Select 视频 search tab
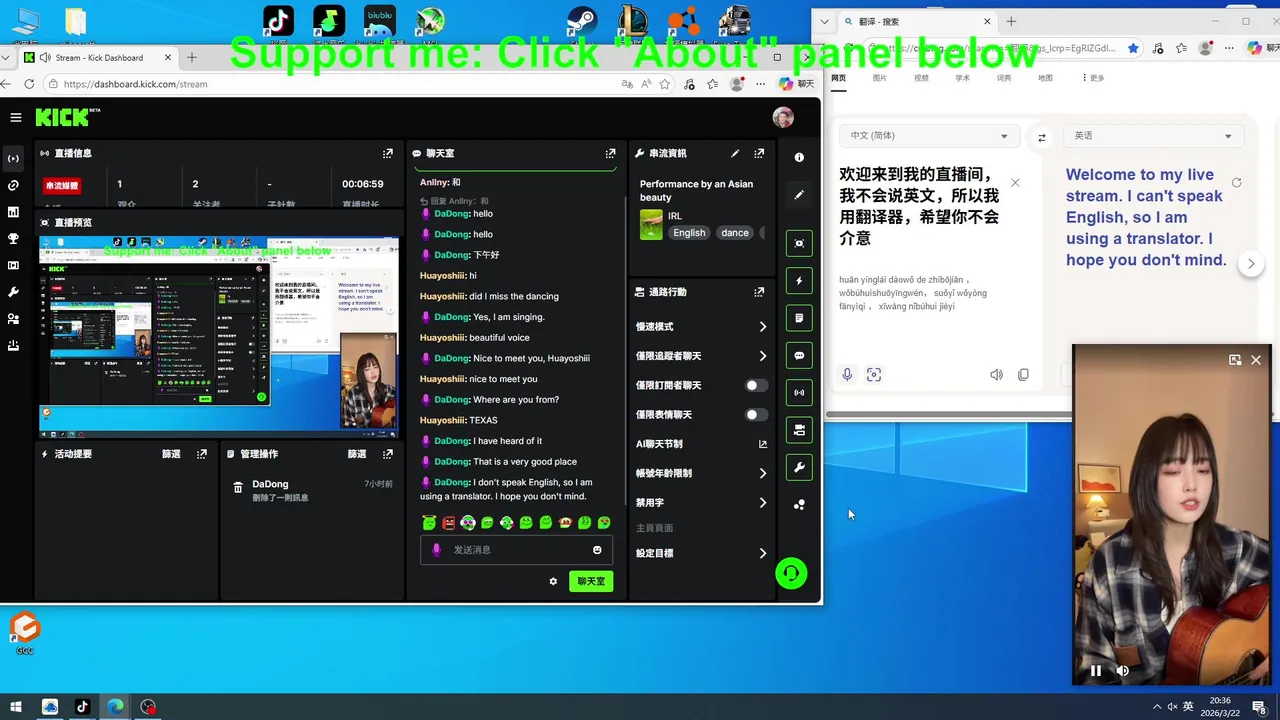Image resolution: width=1280 pixels, height=720 pixels. coord(921,77)
